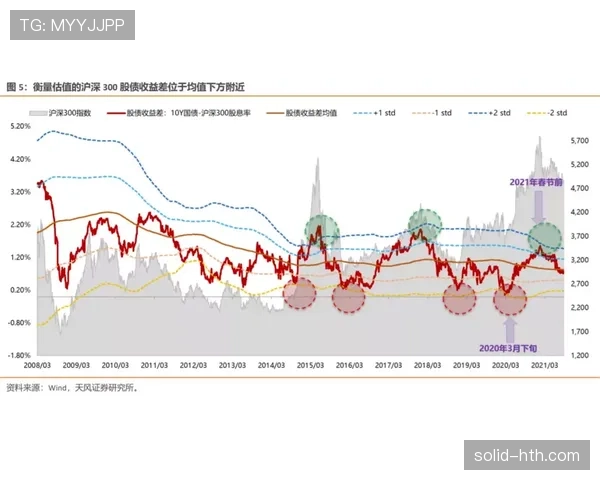Click the green circle below 2021年春节前 arrow
The image size is (600, 480).
click(x=546, y=238)
